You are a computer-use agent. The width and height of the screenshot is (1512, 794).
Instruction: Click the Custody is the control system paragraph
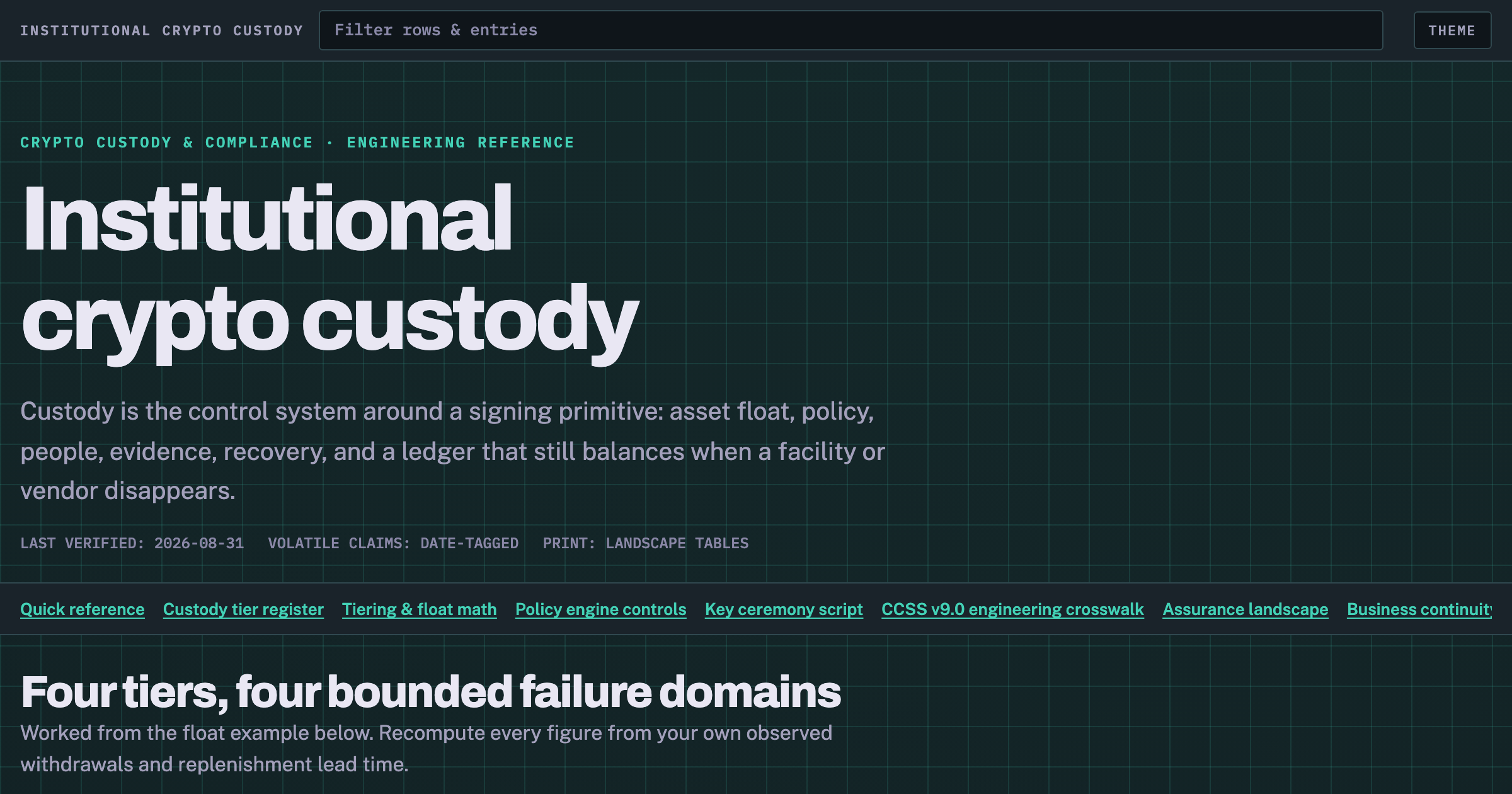pos(453,451)
